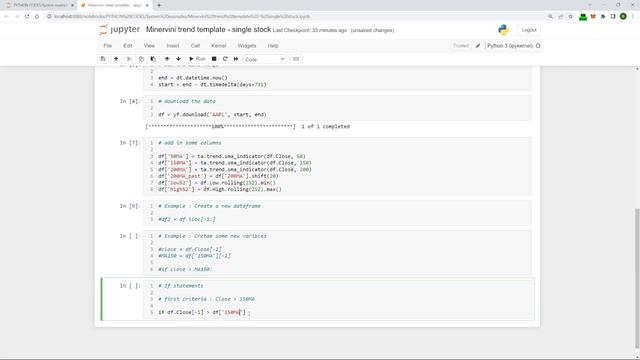Open browser zoom magnifier icon
This screenshot has width=640, height=360.
pos(550,16)
